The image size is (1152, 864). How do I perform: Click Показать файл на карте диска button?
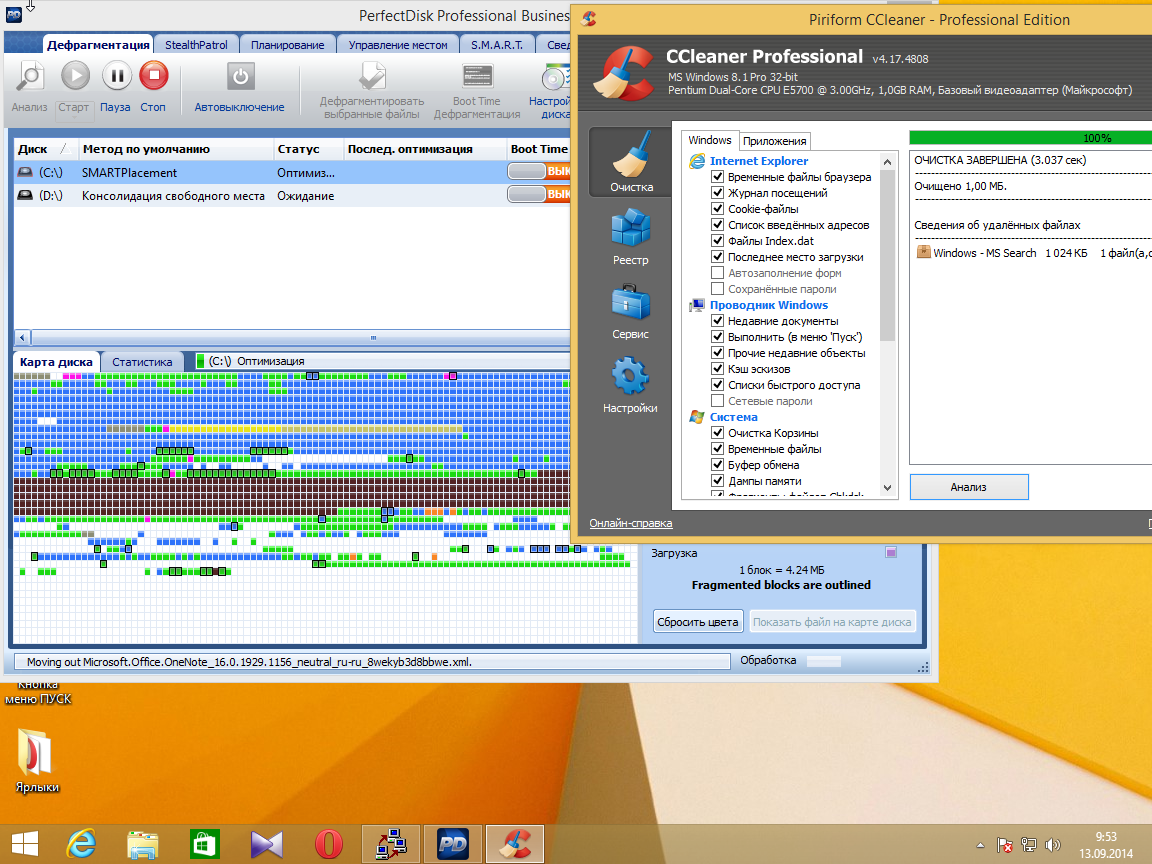point(832,622)
